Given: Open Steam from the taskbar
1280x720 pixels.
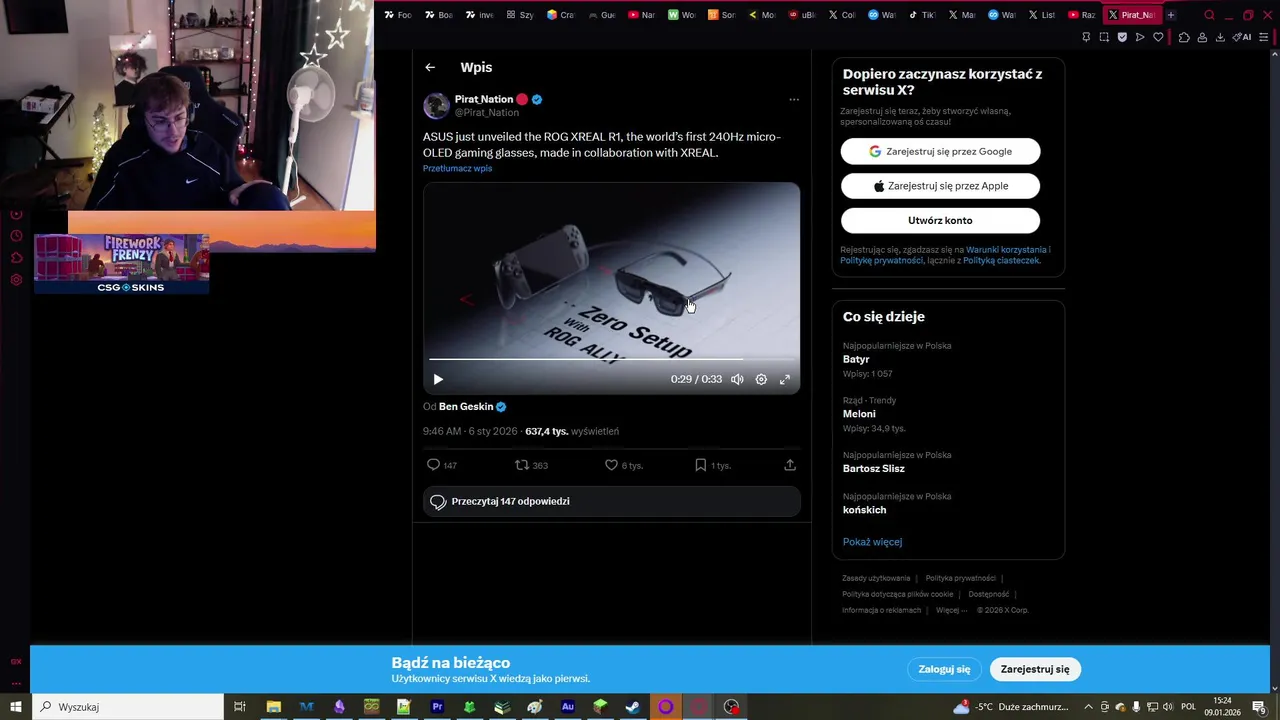Looking at the screenshot, I should tap(632, 707).
